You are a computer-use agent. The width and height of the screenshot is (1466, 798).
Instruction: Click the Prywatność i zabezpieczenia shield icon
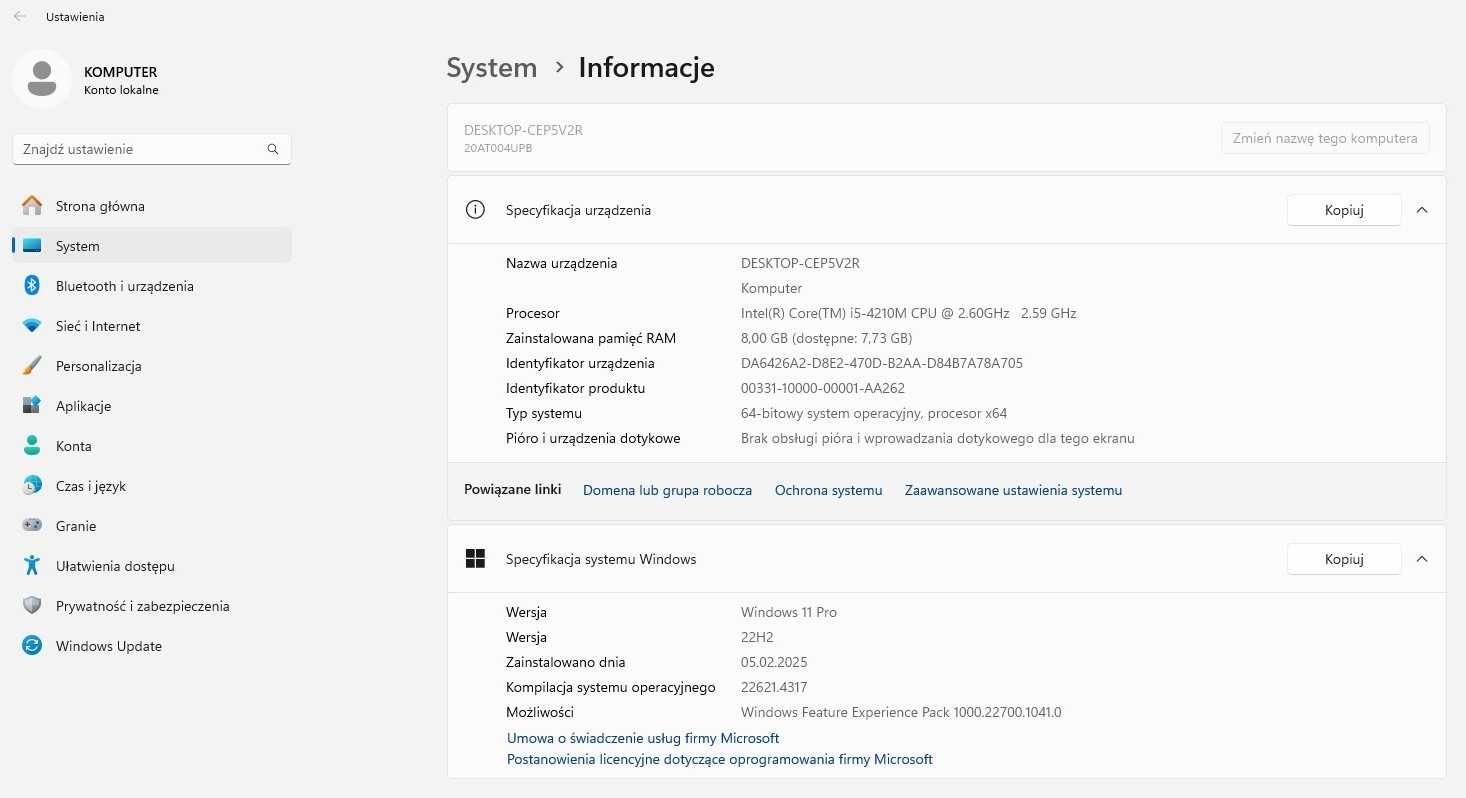click(x=32, y=606)
